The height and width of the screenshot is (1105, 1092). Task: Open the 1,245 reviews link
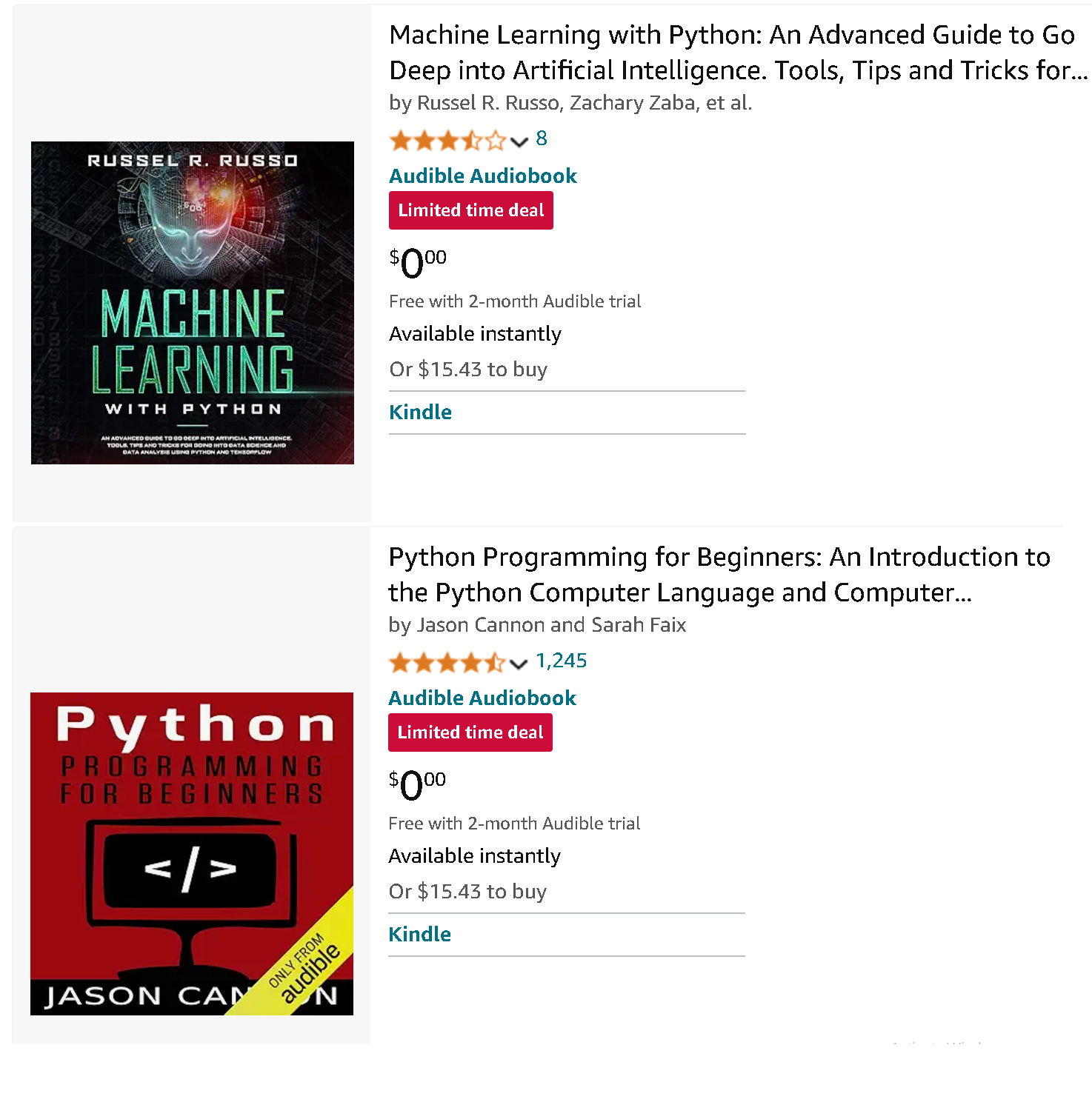coord(562,661)
